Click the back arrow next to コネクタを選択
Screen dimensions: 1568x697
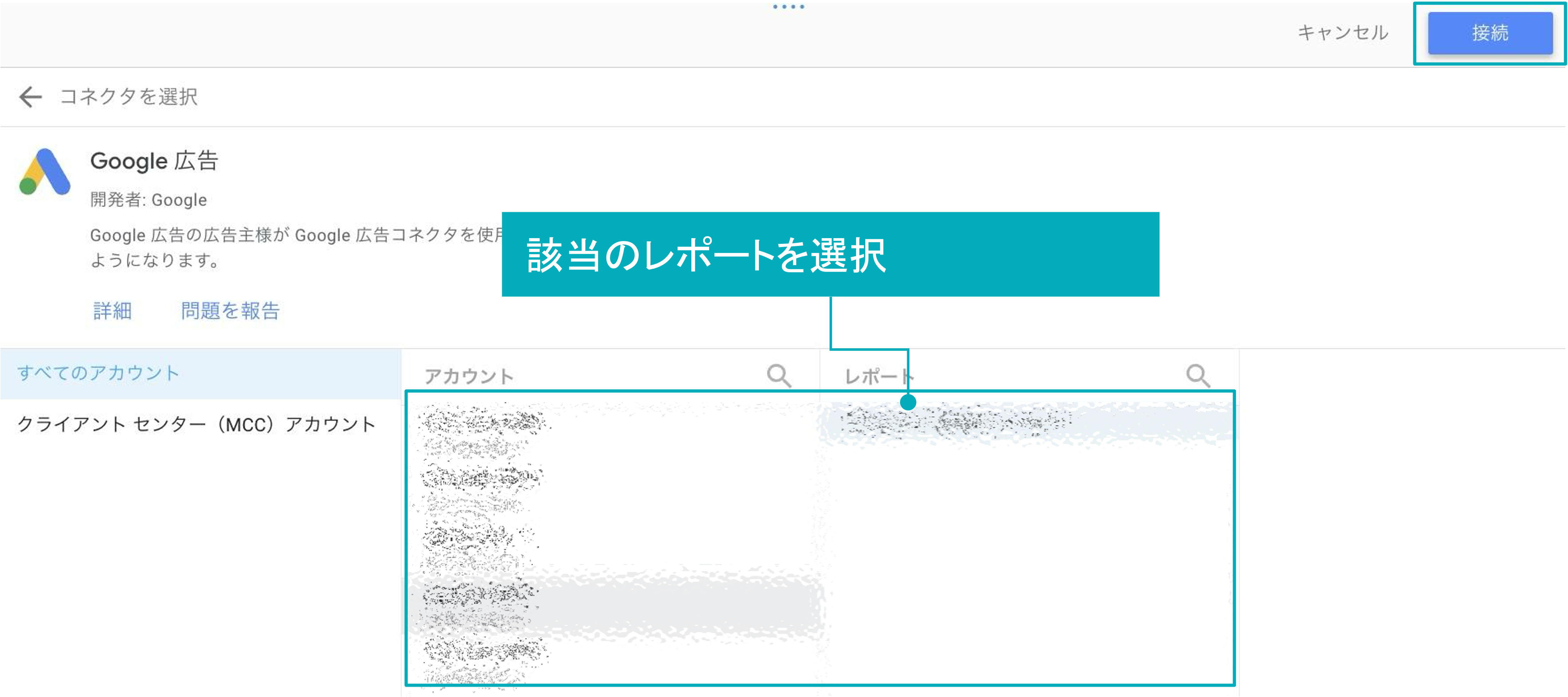[x=30, y=96]
